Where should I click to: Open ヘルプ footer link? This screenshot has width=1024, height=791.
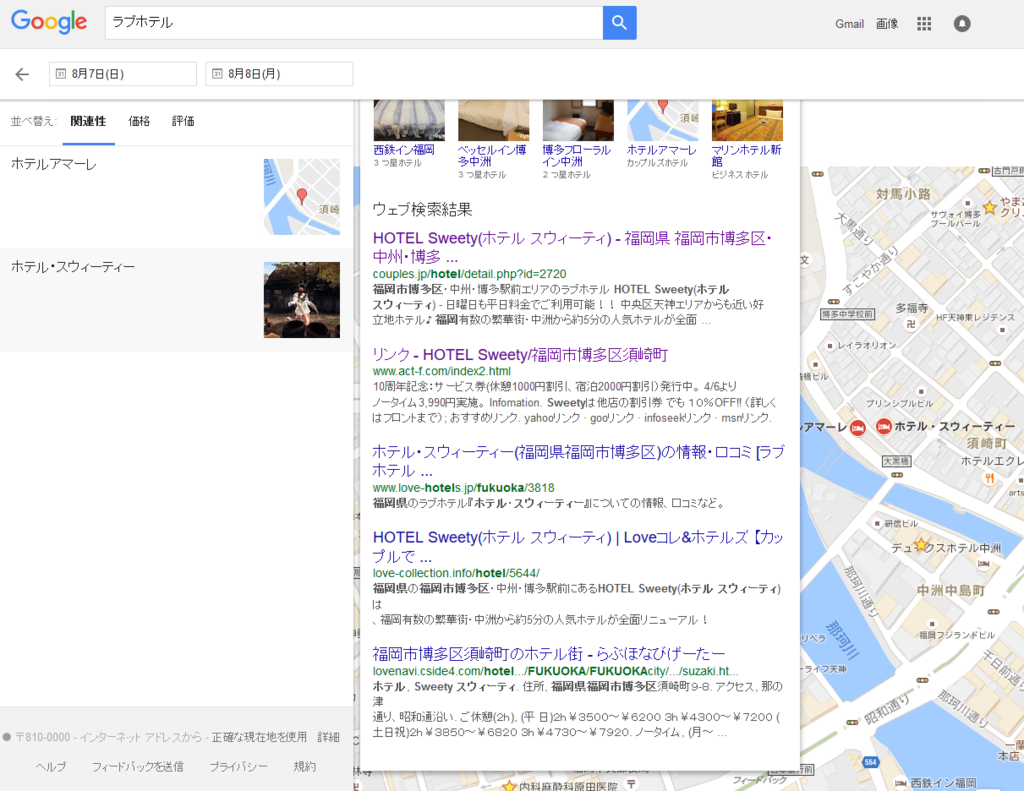click(50, 766)
